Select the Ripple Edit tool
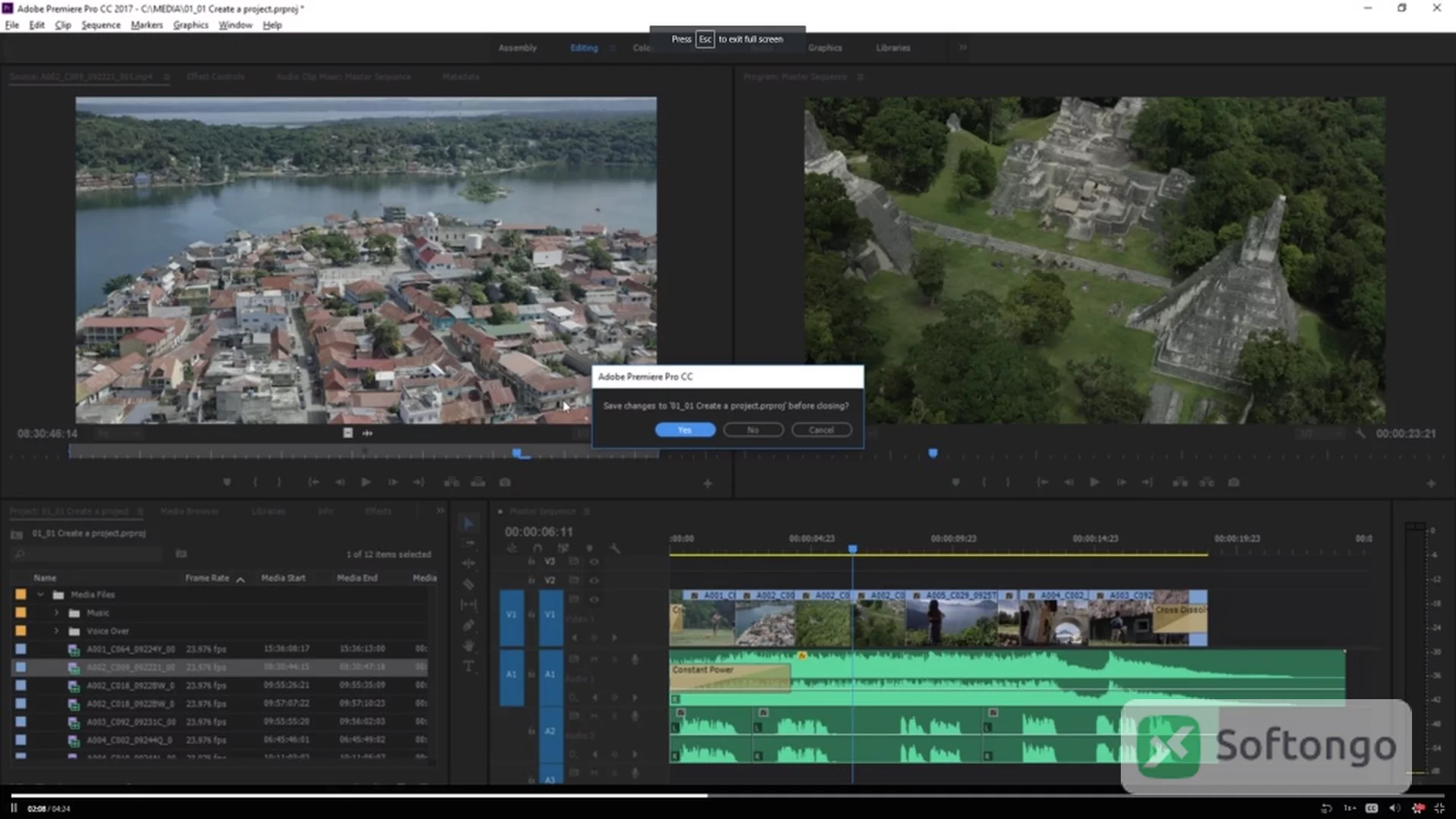1456x819 pixels. tap(469, 563)
